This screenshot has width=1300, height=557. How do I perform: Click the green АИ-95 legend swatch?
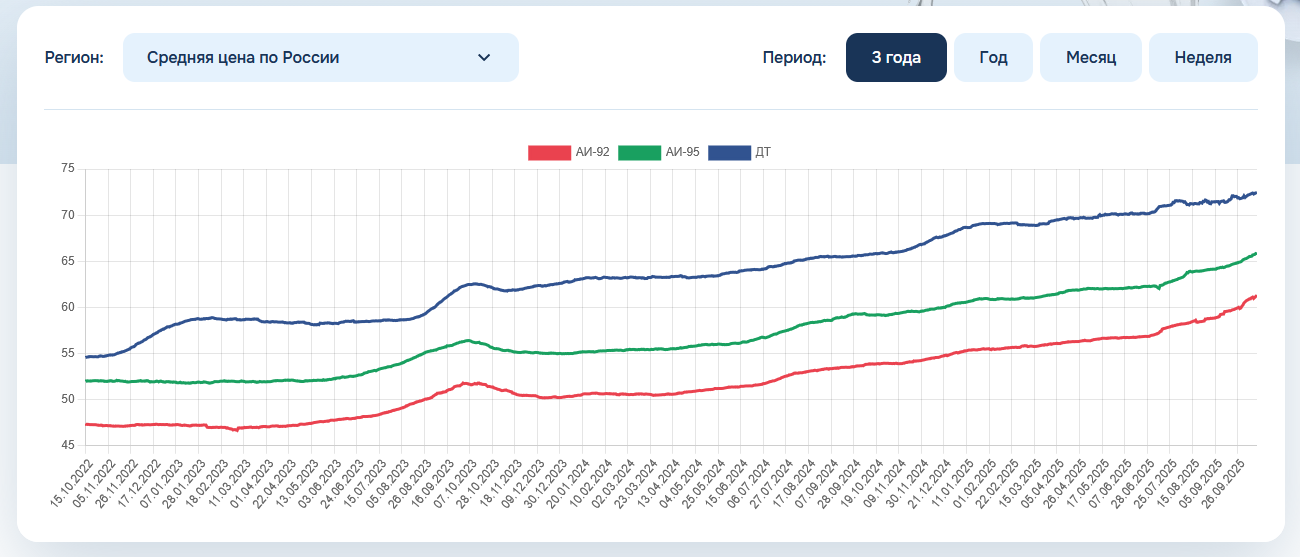coord(639,153)
